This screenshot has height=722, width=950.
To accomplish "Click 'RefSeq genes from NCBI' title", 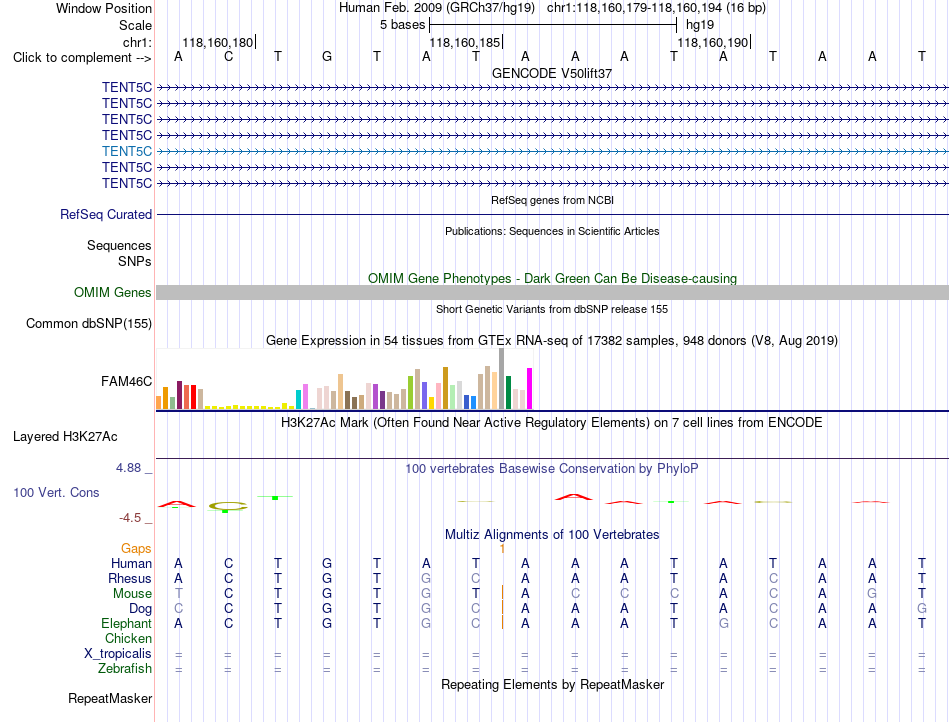I will click(553, 200).
